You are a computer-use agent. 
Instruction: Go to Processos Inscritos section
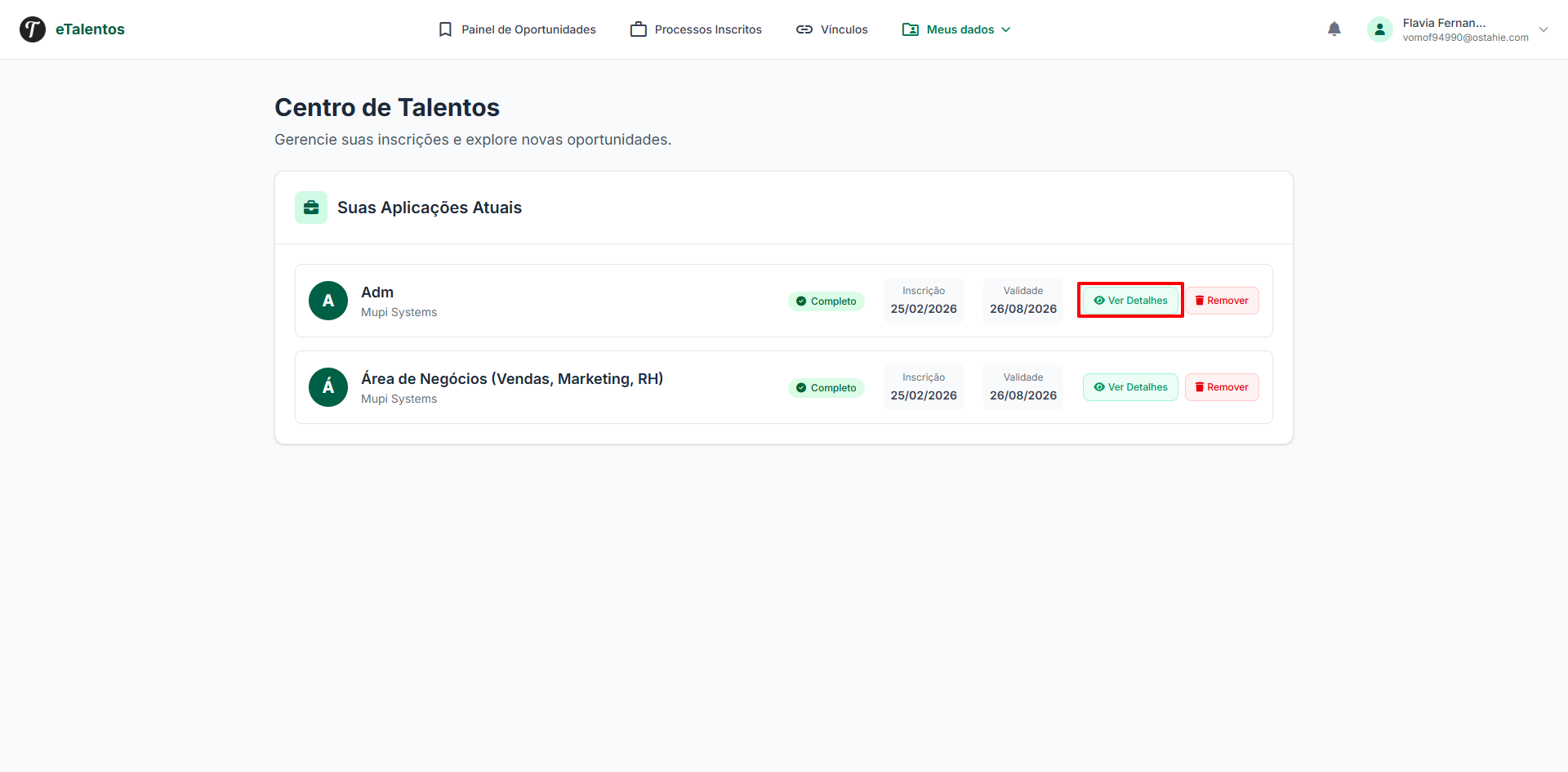[708, 29]
